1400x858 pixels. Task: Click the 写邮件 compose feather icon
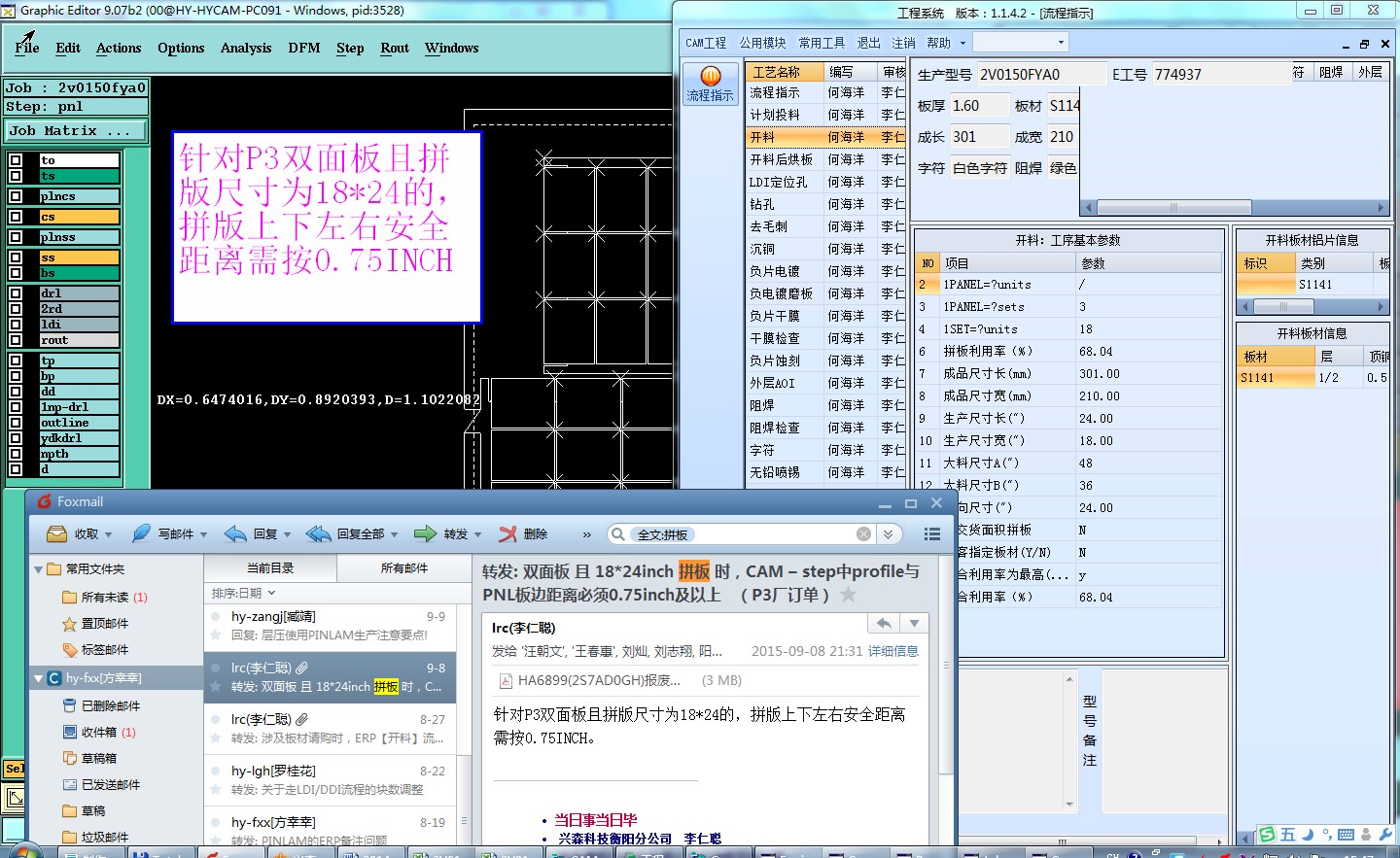coord(142,534)
